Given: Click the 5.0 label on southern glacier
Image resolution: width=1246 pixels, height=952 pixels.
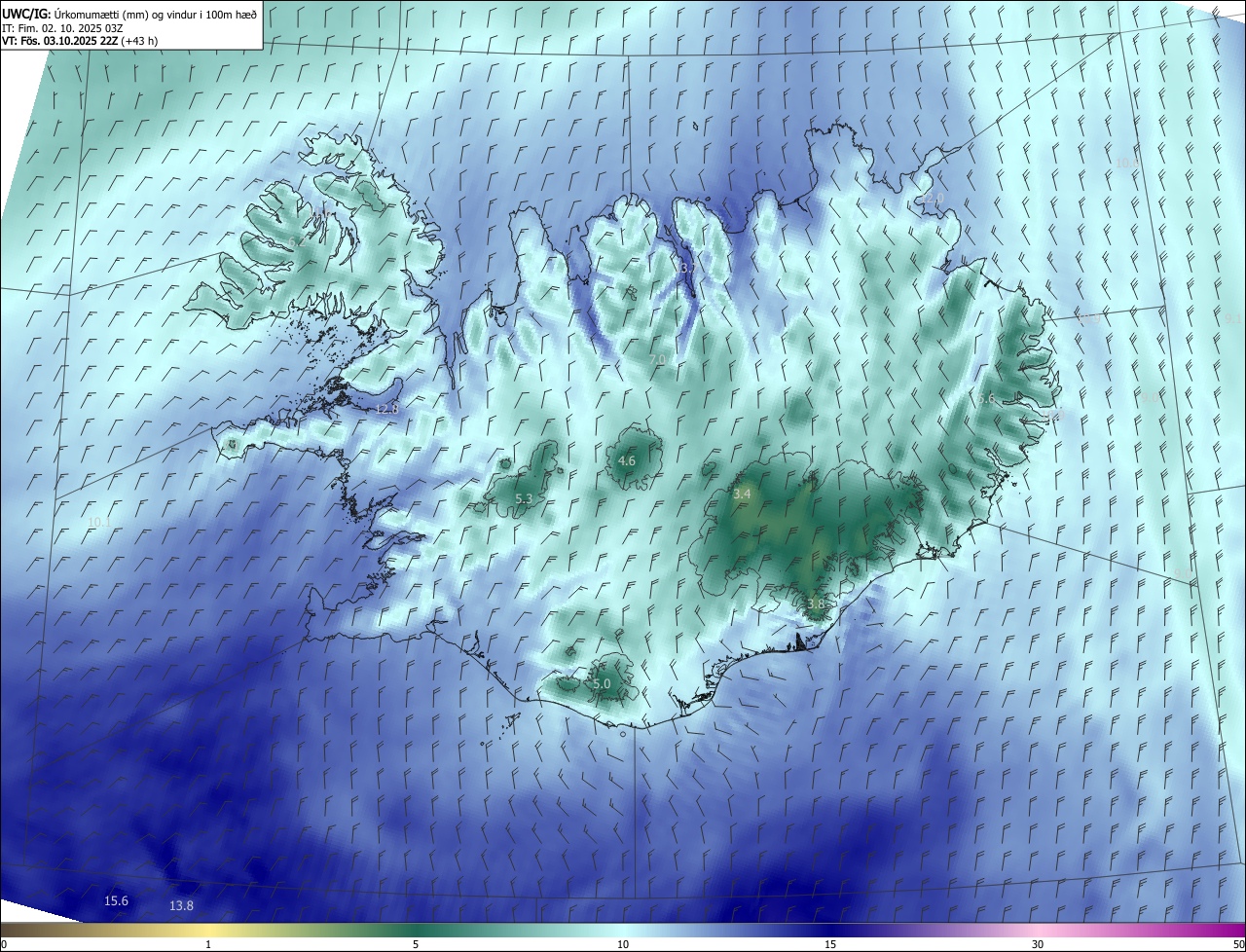Looking at the screenshot, I should click(x=602, y=684).
